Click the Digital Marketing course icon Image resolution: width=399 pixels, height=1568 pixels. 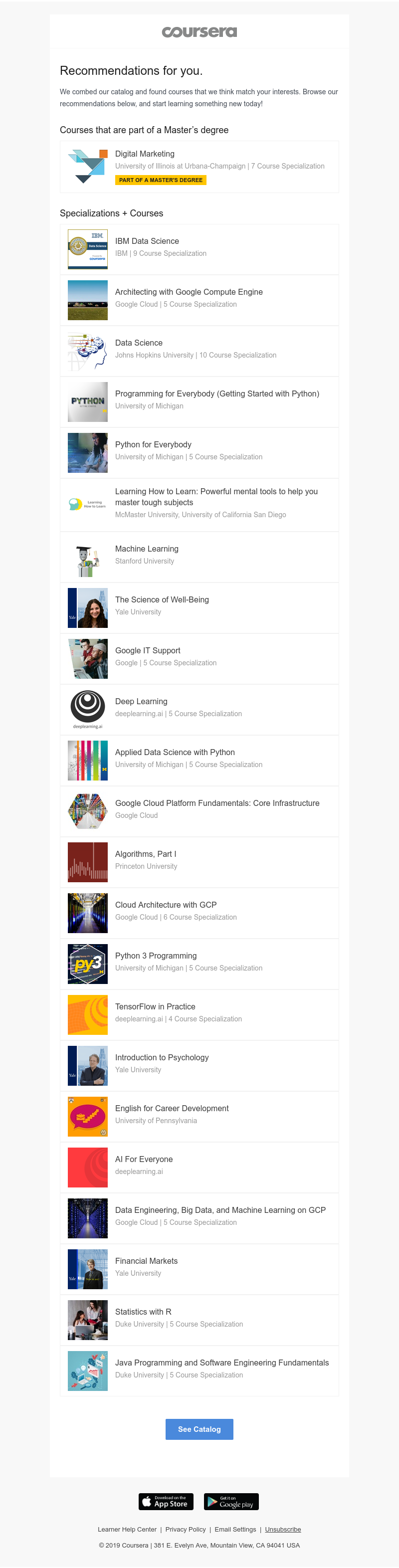click(x=88, y=166)
